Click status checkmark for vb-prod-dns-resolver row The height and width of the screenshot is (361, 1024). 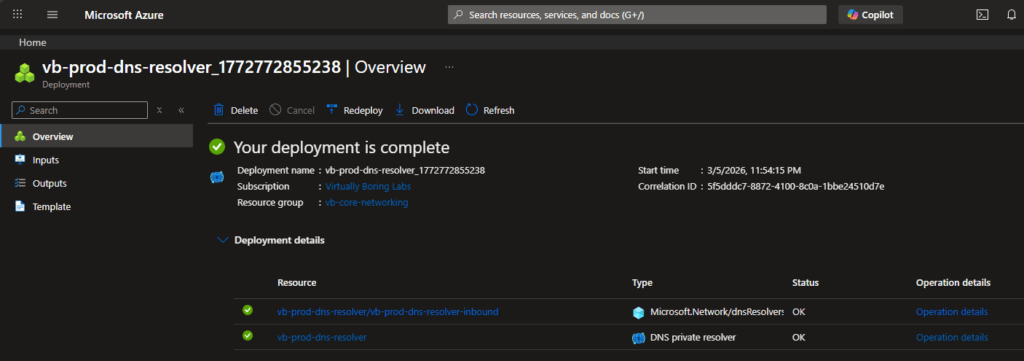point(248,336)
